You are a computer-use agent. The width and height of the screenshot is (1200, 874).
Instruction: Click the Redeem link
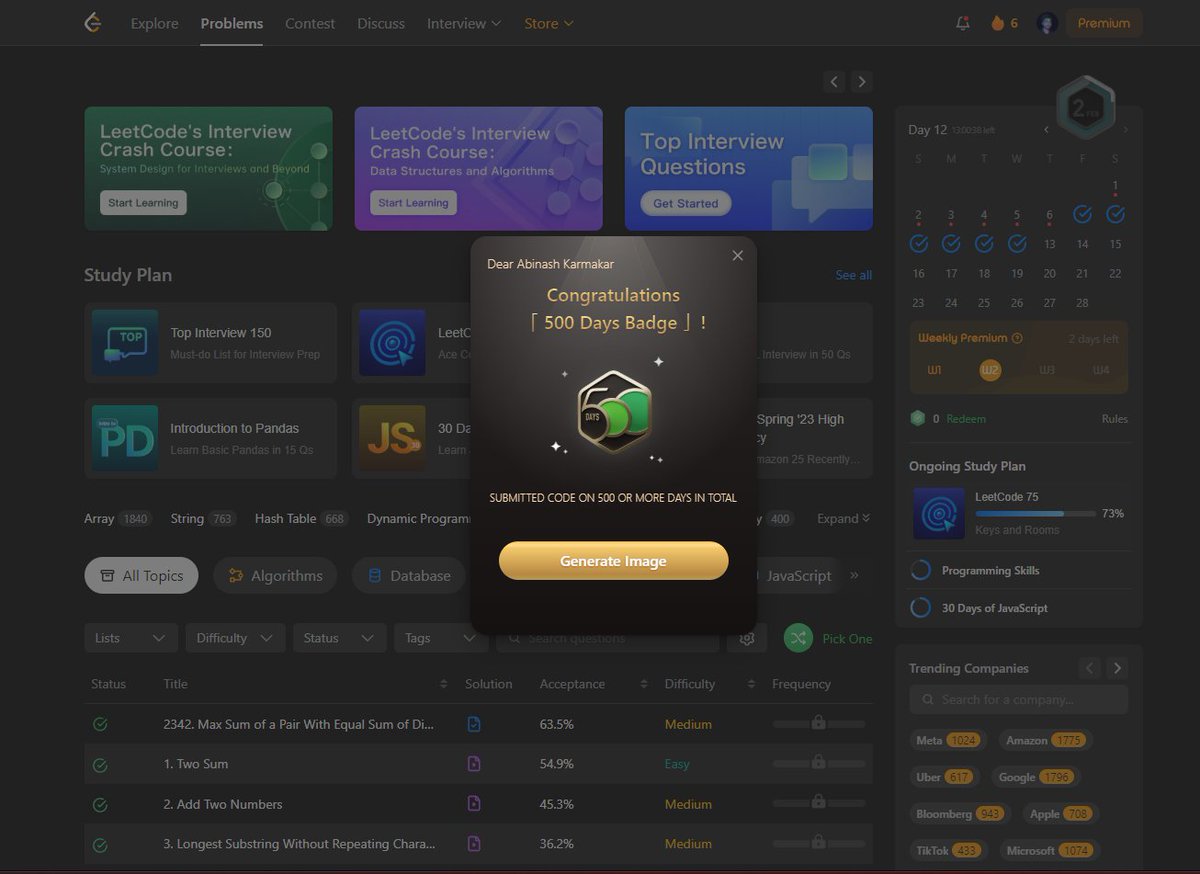966,419
